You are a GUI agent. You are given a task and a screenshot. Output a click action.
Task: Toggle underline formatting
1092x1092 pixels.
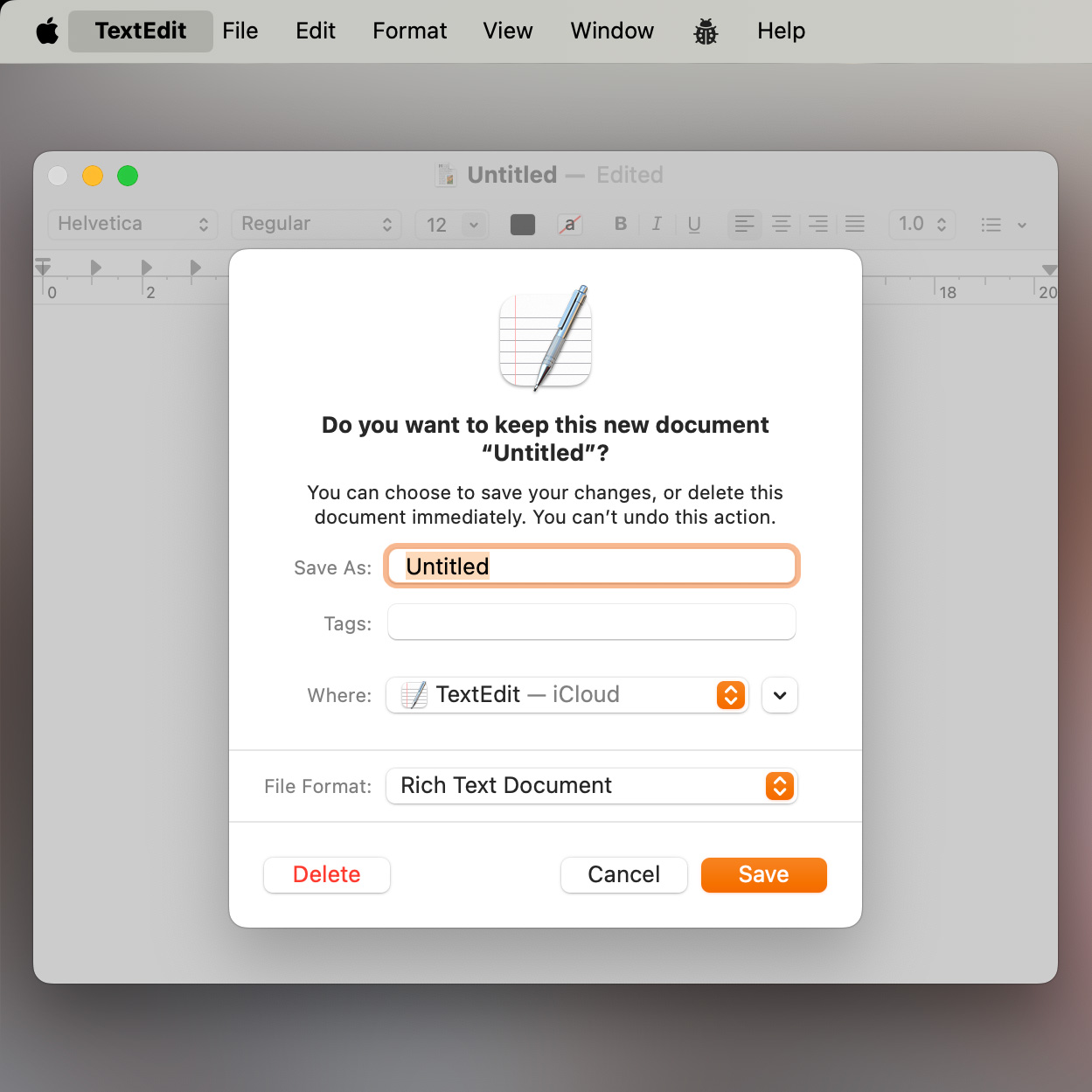(693, 224)
